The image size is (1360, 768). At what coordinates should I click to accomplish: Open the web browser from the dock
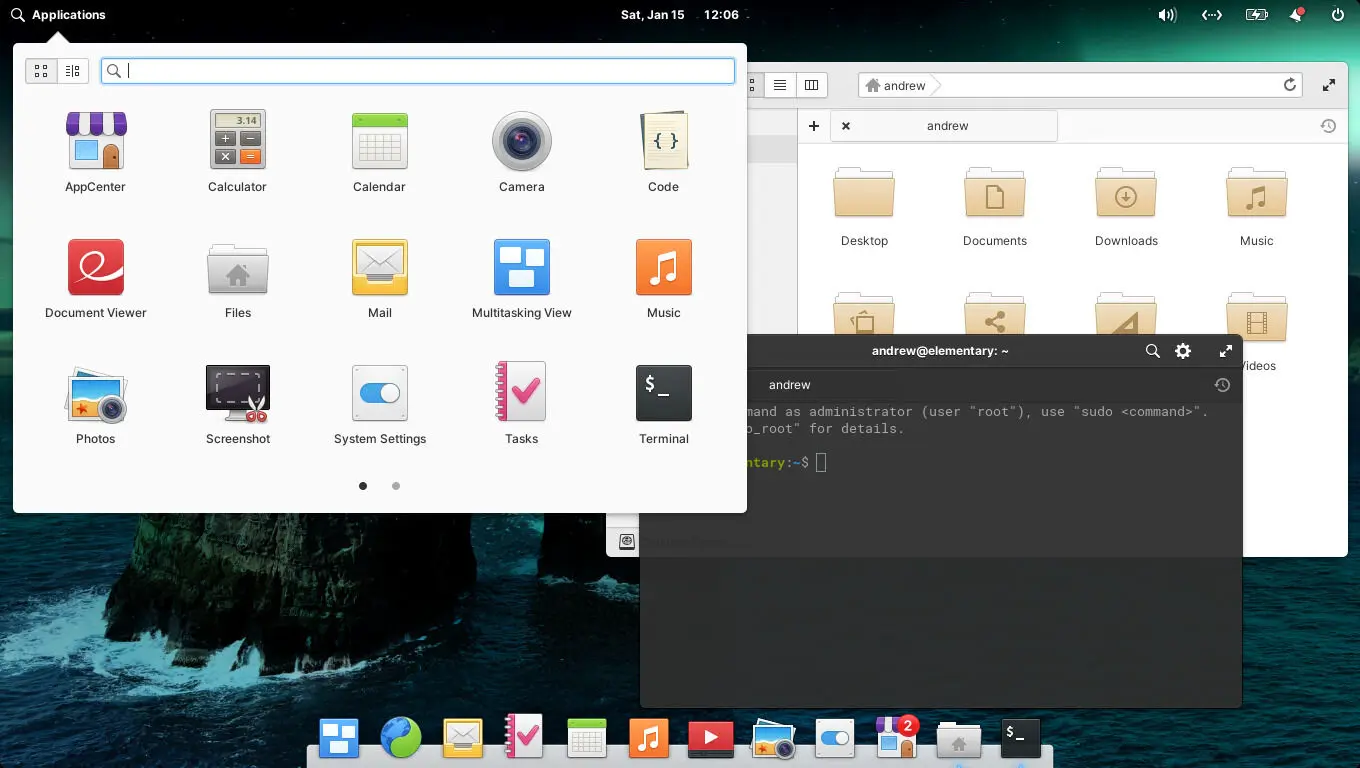(x=401, y=739)
